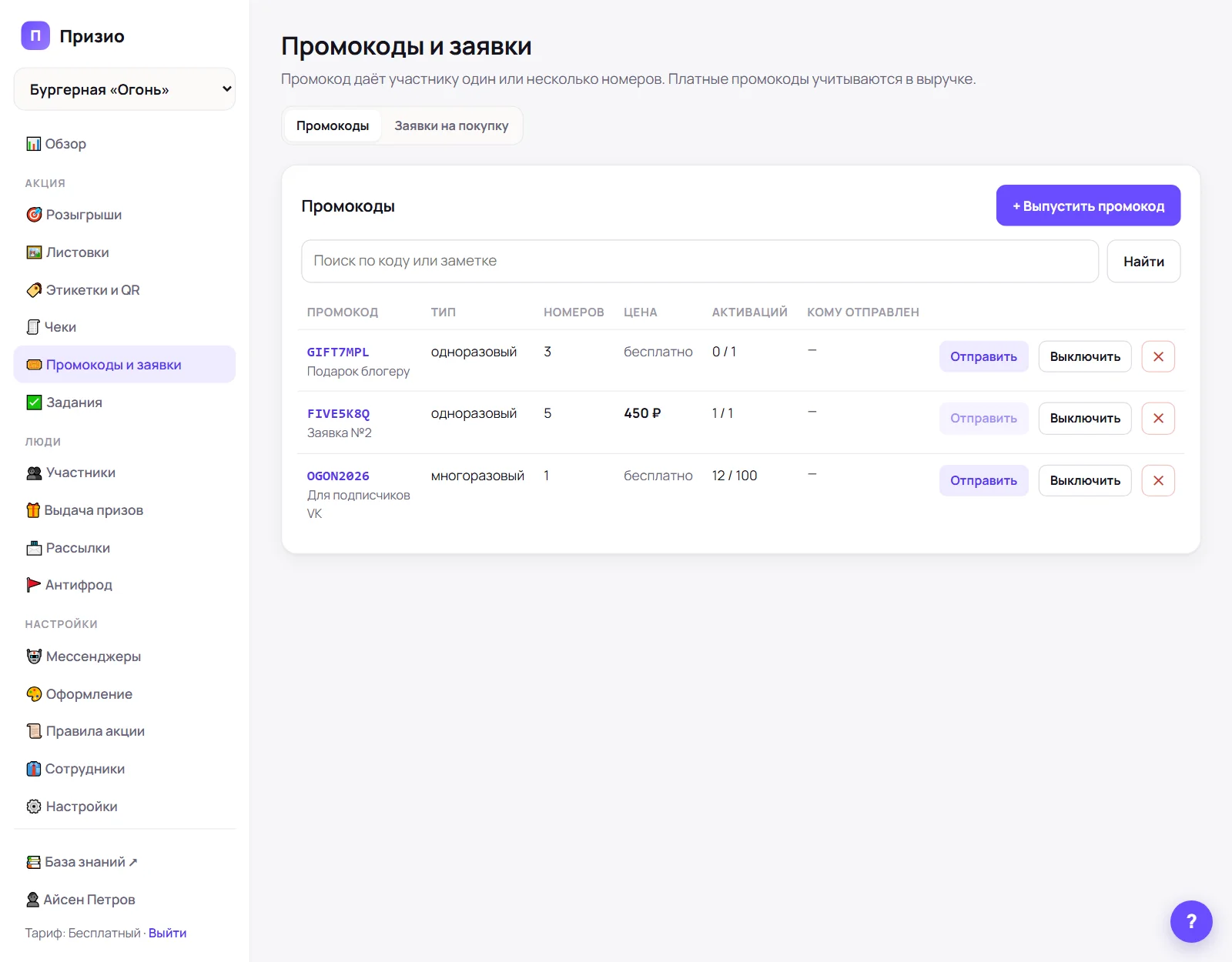Click the 450 ₽ price cell
This screenshot has width=1232, height=962.
(x=642, y=413)
